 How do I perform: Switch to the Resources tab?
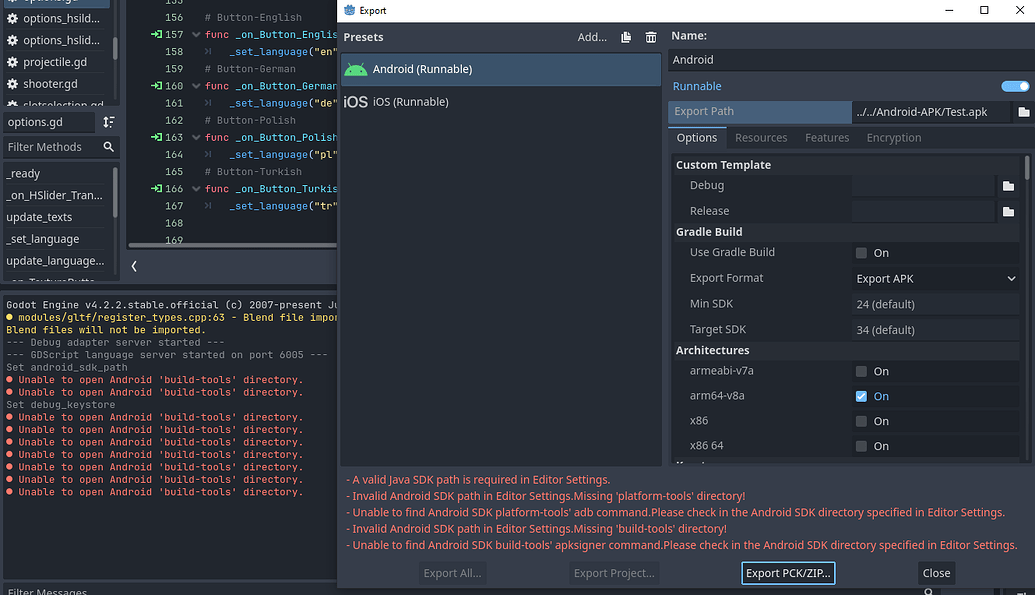point(761,138)
